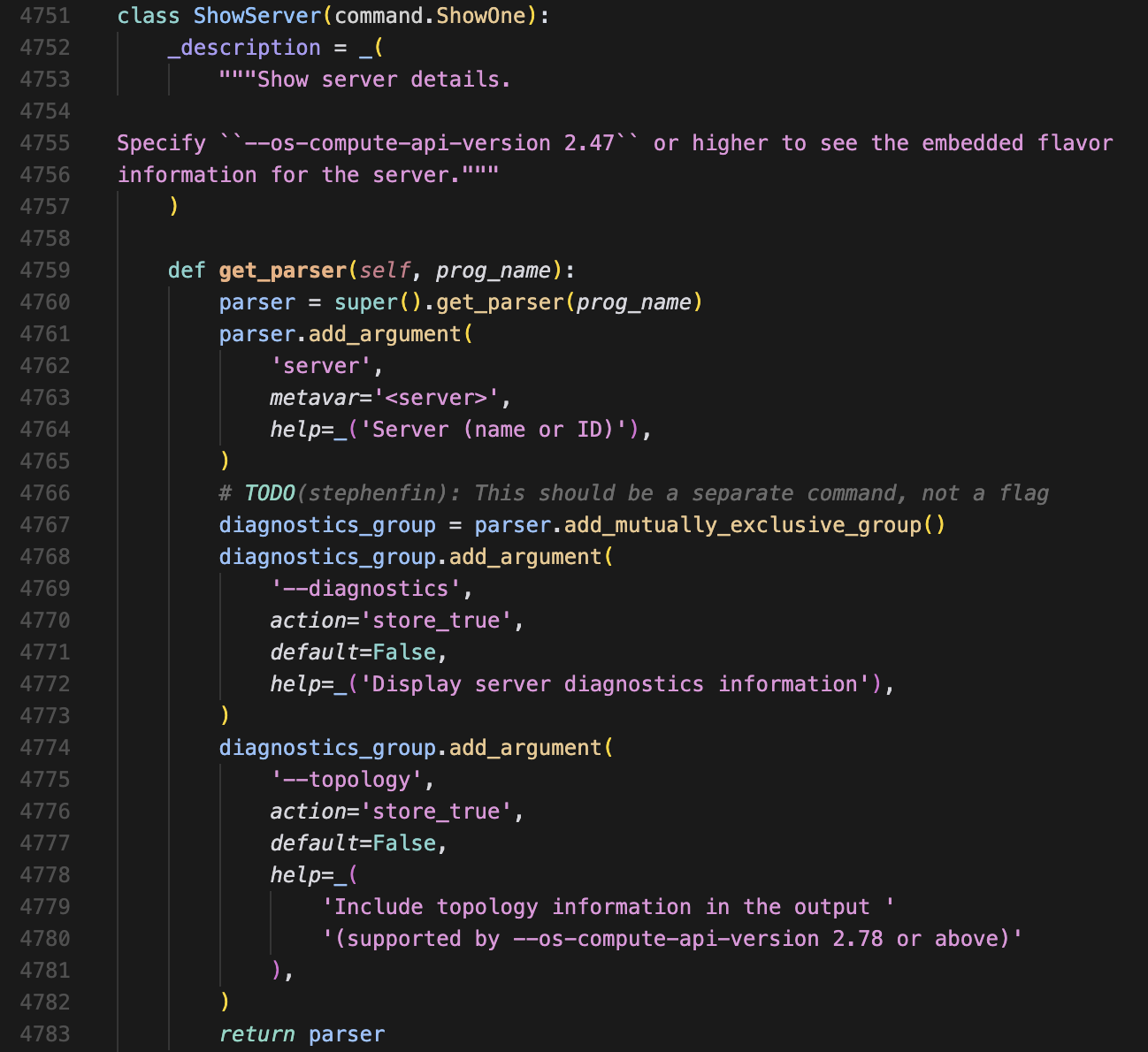1148x1052 pixels.
Task: Click add_mutually_exclusive_group method call
Action: (742, 525)
